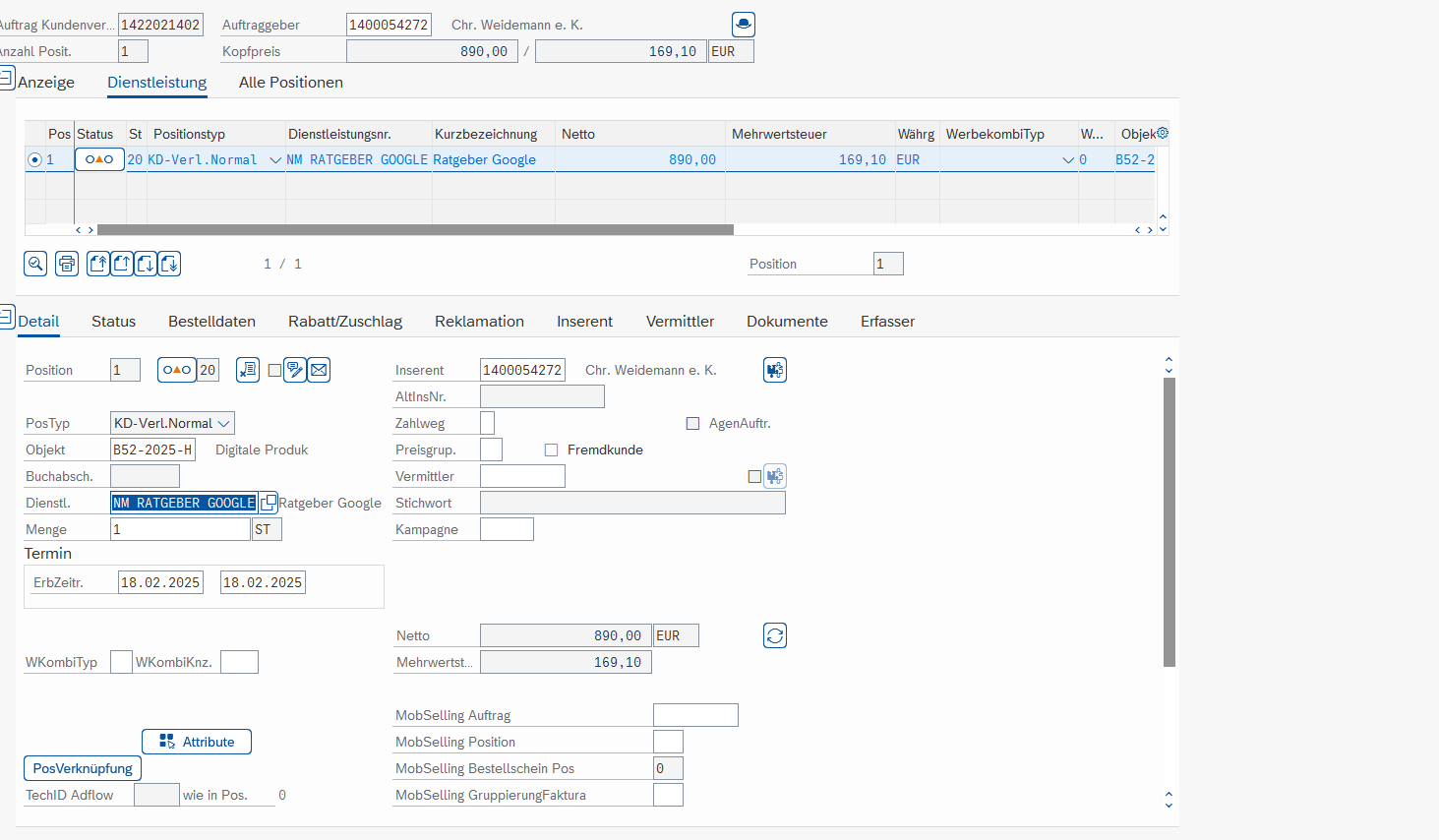
Task: Collapse the upper tabstrip via left toggle icon
Action: [x=6, y=77]
